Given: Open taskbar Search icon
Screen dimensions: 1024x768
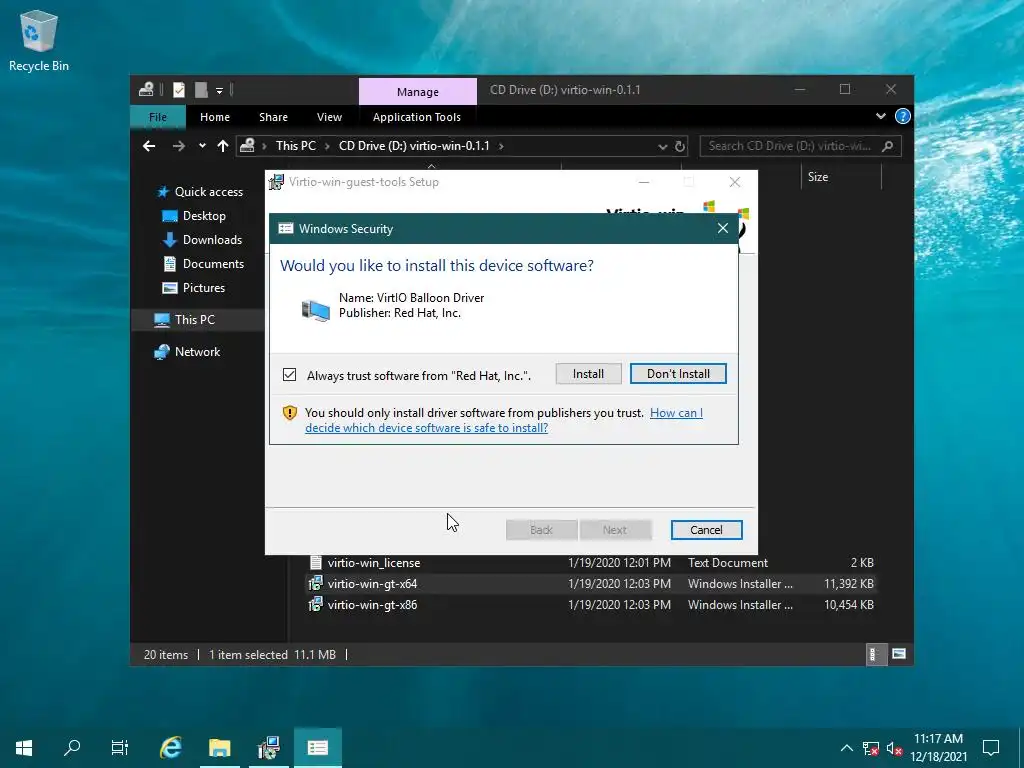Looking at the screenshot, I should (x=72, y=748).
